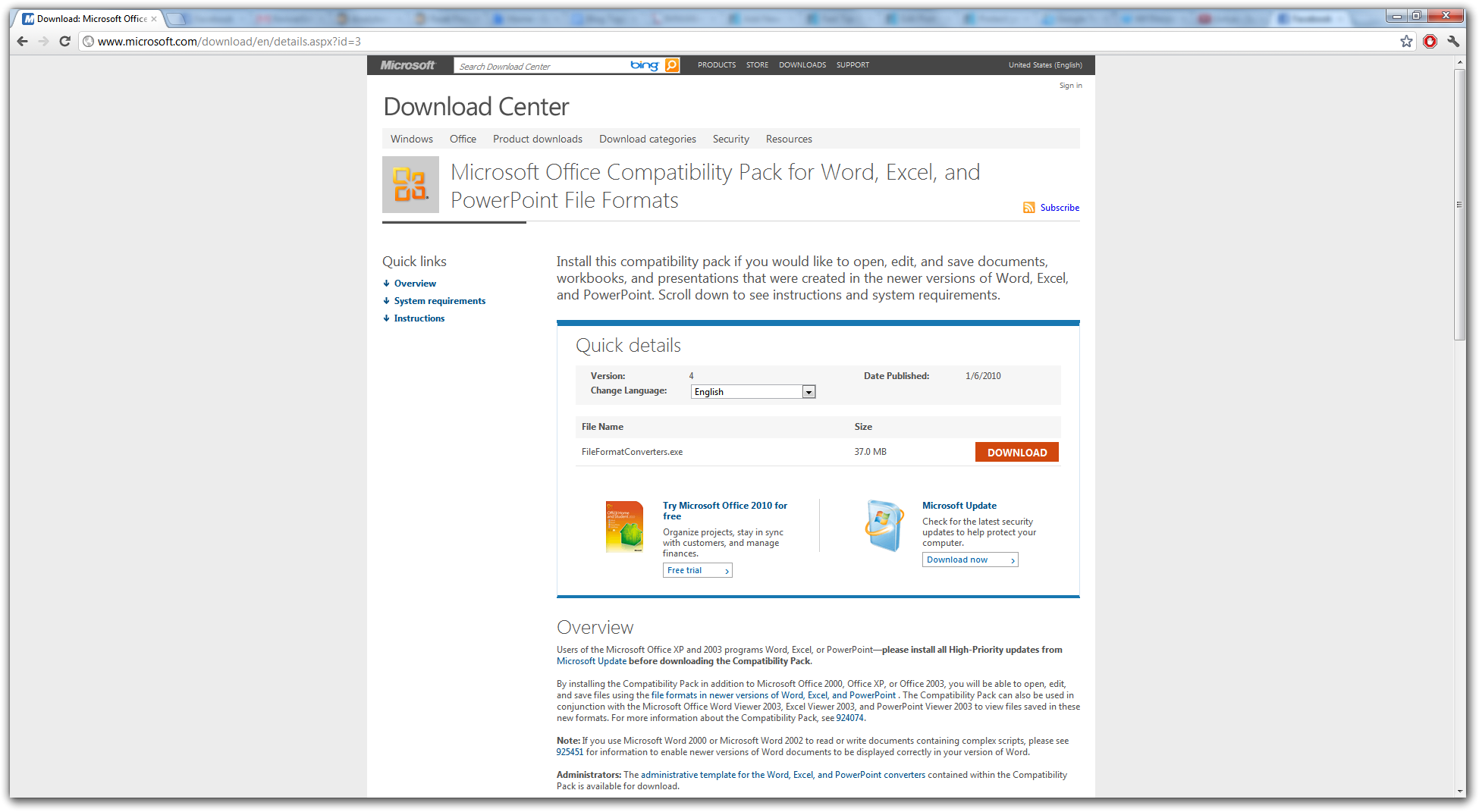Image resolution: width=1479 pixels, height=812 pixels.
Task: Select the Security tab
Action: pyautogui.click(x=731, y=139)
